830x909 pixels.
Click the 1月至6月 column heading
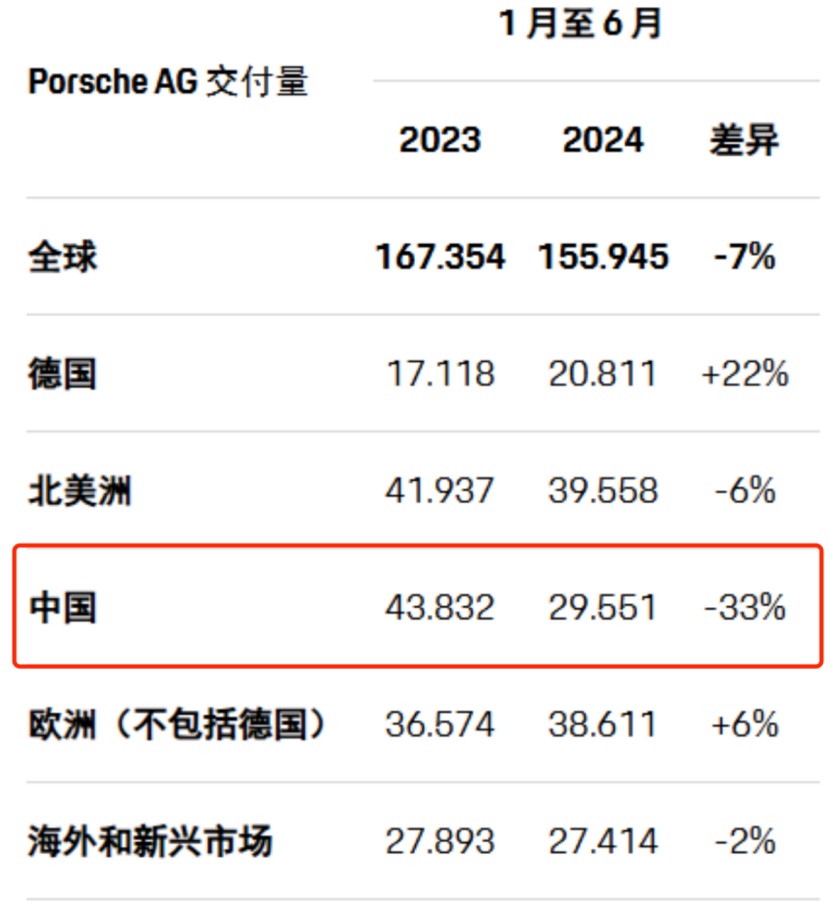pos(580,22)
